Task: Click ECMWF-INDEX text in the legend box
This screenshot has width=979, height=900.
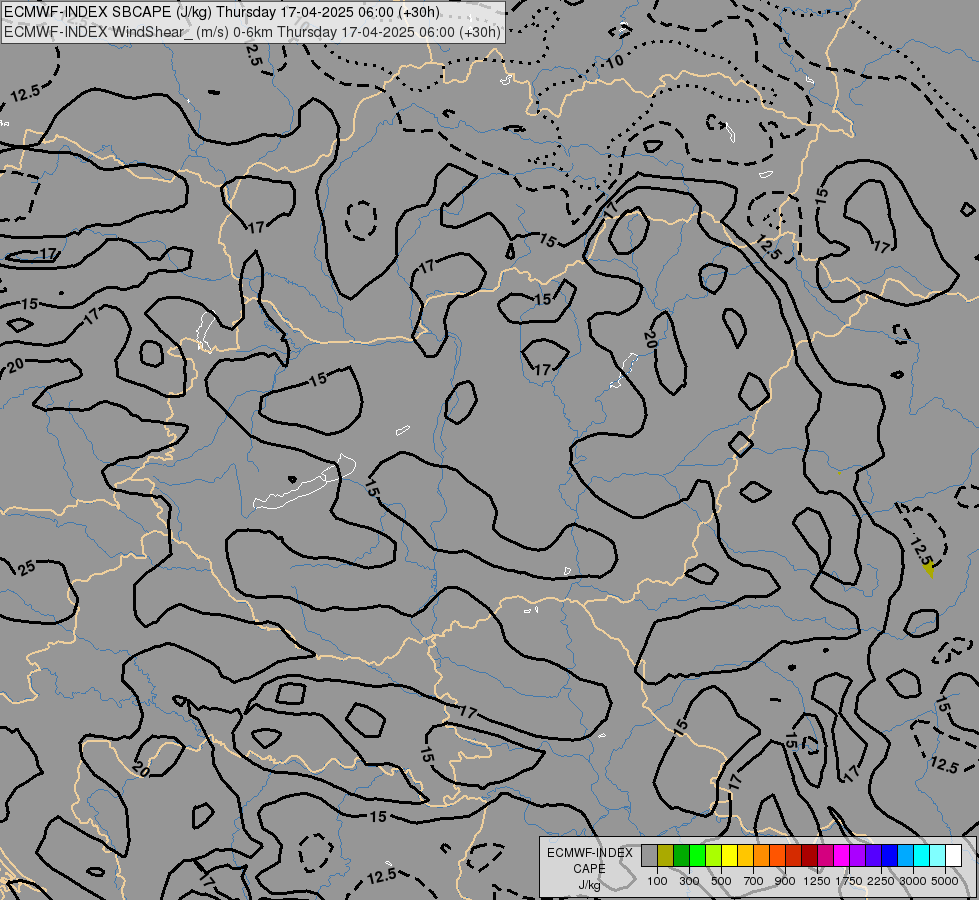Action: click(x=589, y=853)
